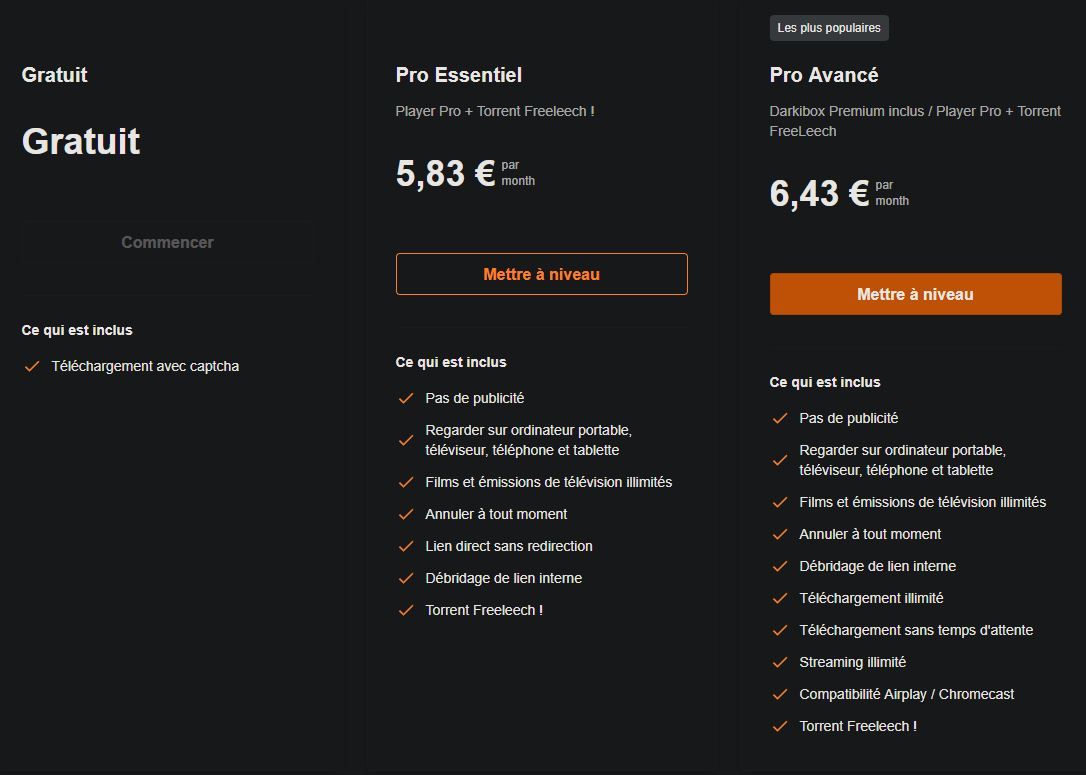The image size is (1086, 775).
Task: Click checkmark next to Compatibilité Airplay / Chromecast
Action: coord(780,694)
